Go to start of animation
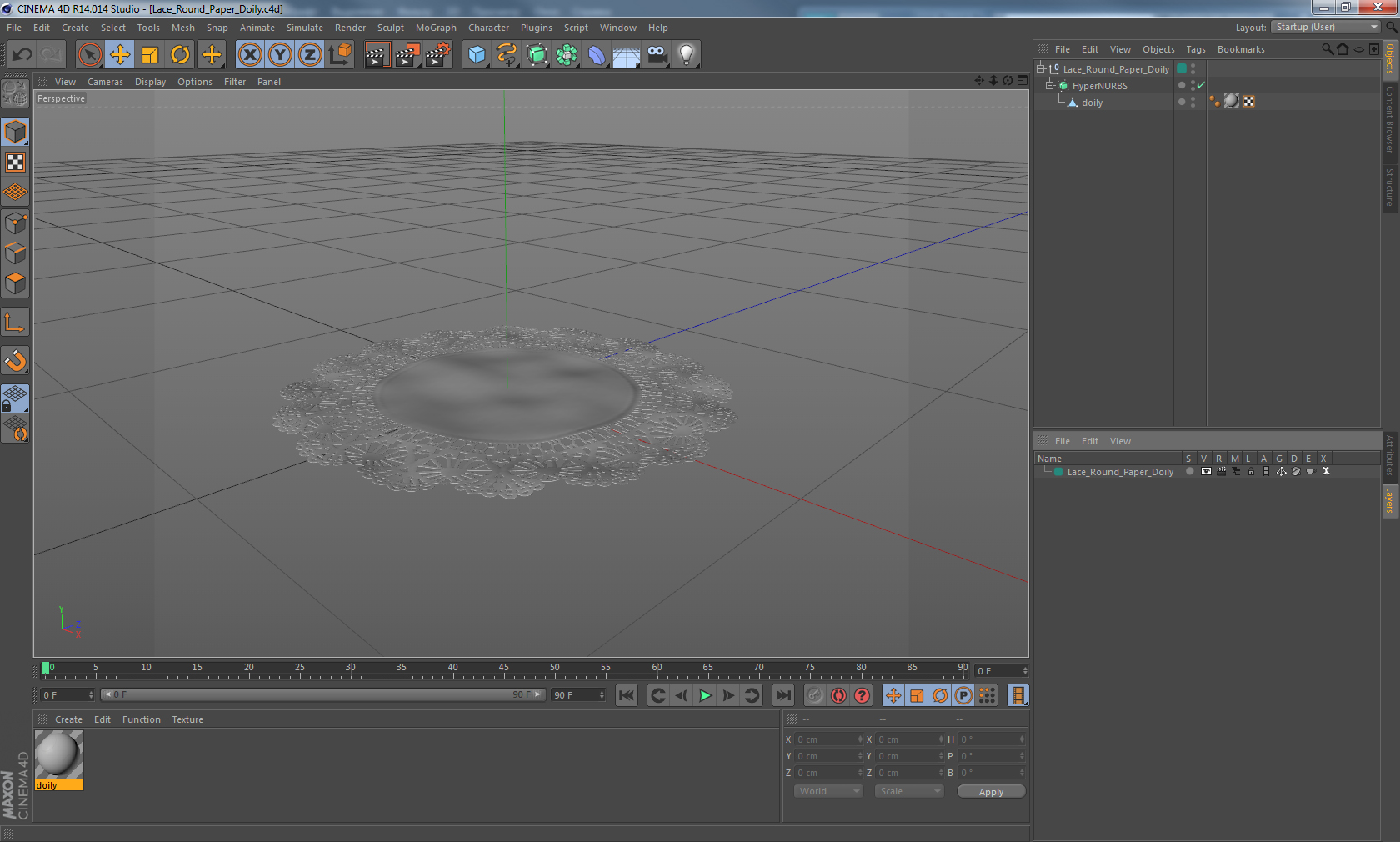The width and height of the screenshot is (1400, 842). pos(627,695)
